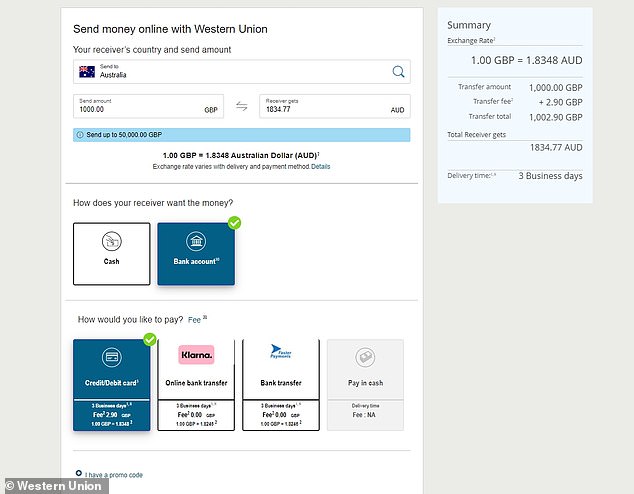Click the Australian flag icon
Image resolution: width=634 pixels, height=494 pixels.
coord(87,72)
